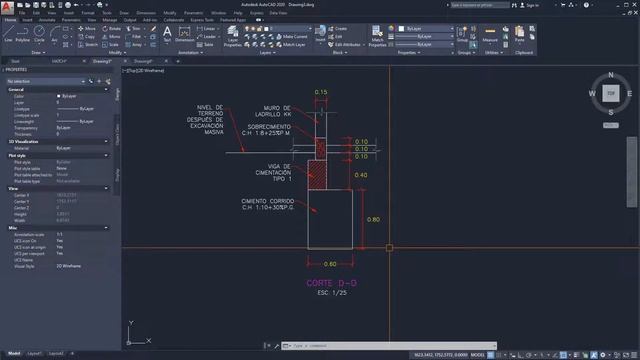The width and height of the screenshot is (640, 360).
Task: Click the Trim tool
Action: pyautogui.click(x=133, y=29)
